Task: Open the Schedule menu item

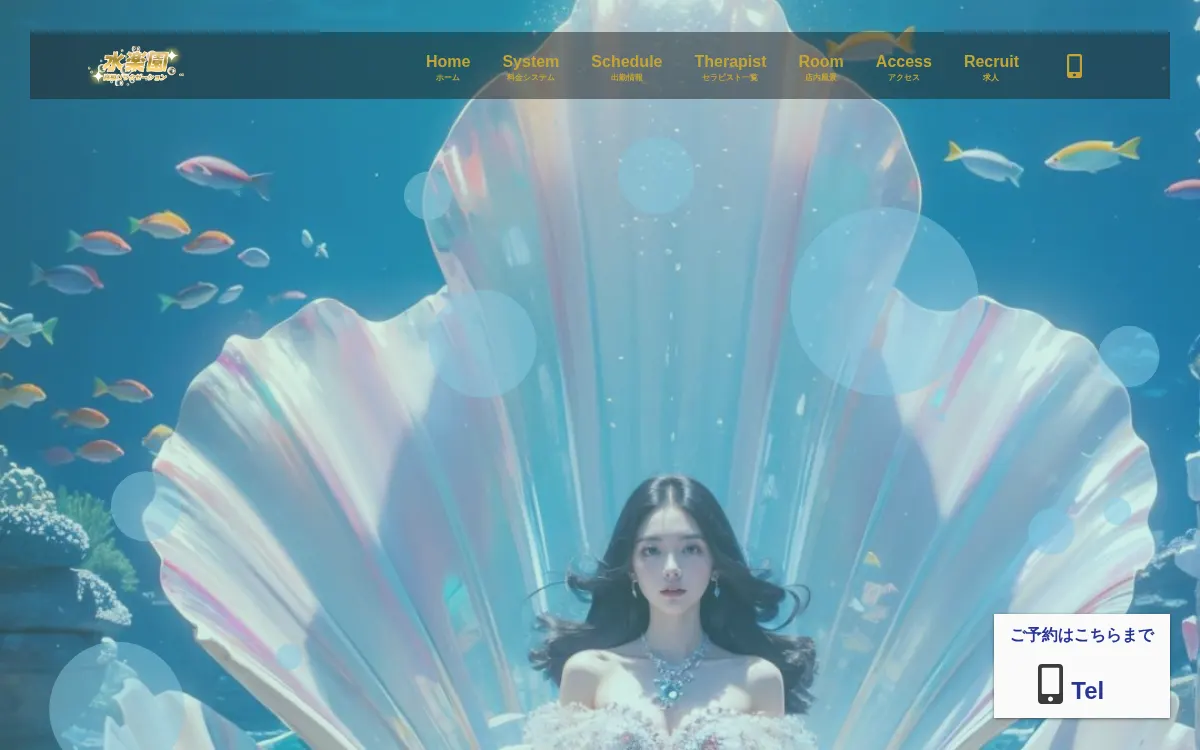Action: [626, 67]
